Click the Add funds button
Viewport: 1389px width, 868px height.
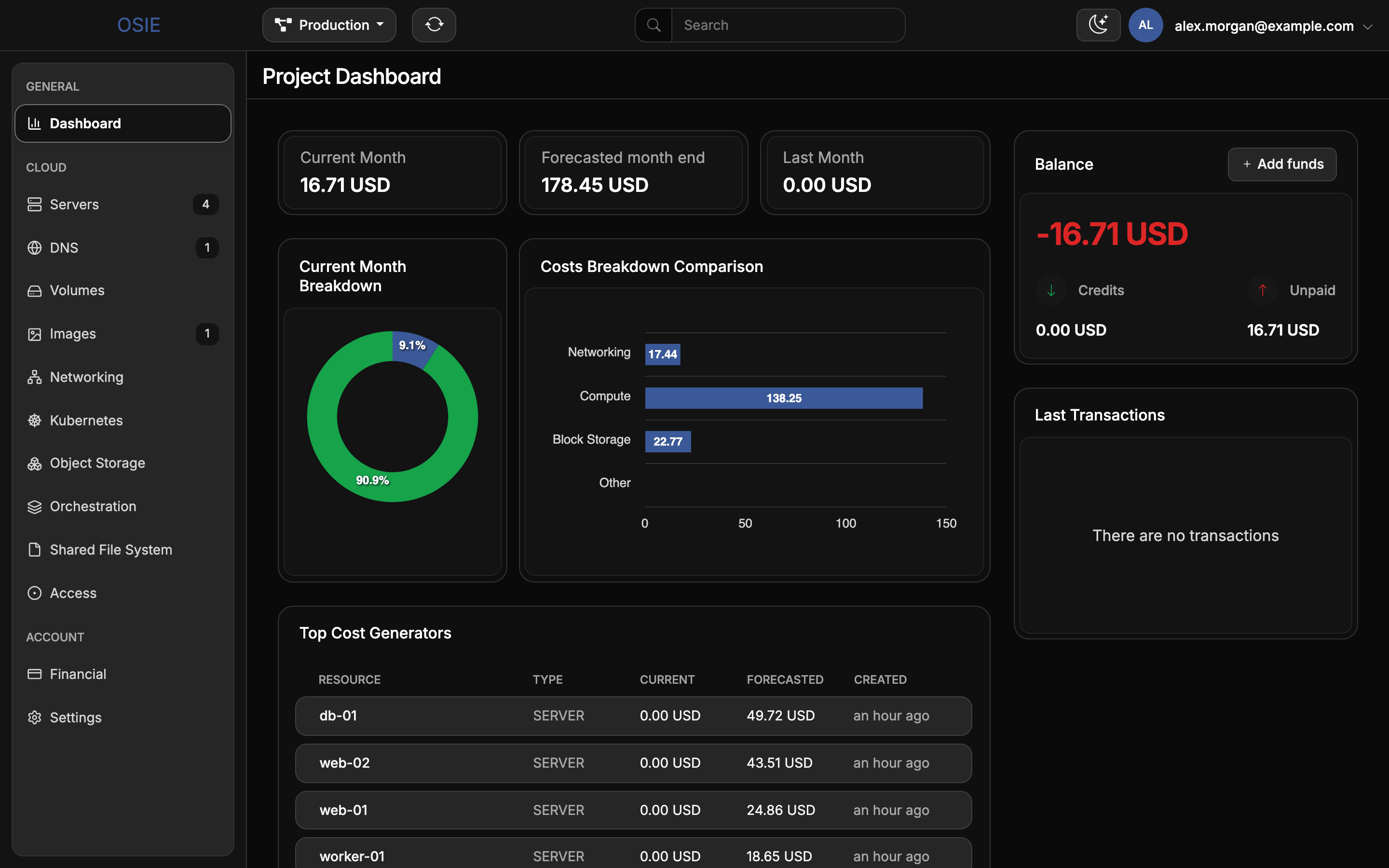pos(1281,164)
